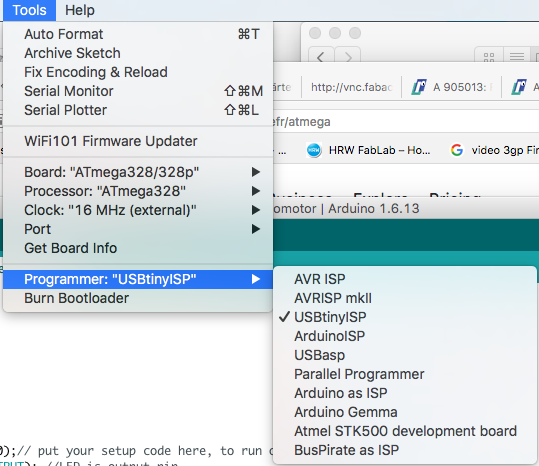This screenshot has height=466, width=539.
Task: Choose Archive Sketch
Action: click(x=138, y=53)
